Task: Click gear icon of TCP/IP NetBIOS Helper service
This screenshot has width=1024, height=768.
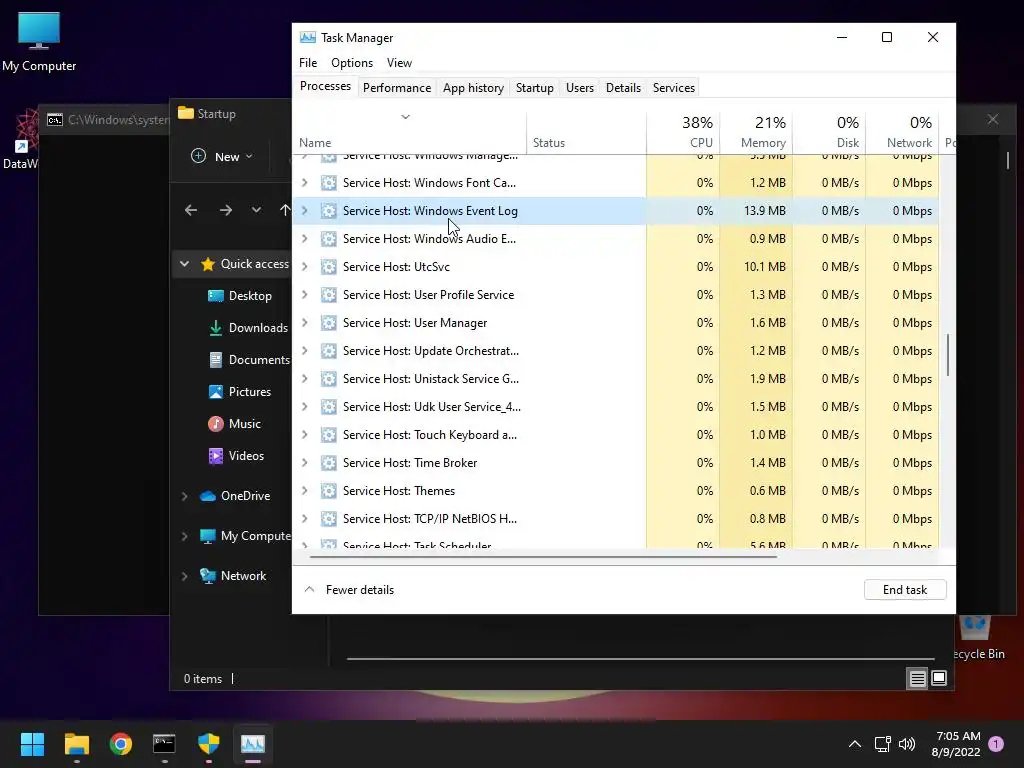Action: click(328, 519)
